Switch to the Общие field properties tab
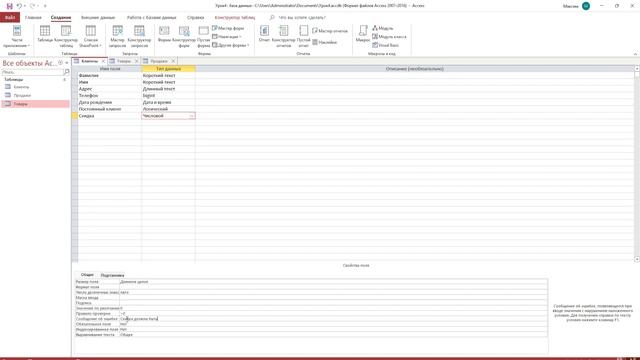This screenshot has height=360, width=640. (x=87, y=275)
